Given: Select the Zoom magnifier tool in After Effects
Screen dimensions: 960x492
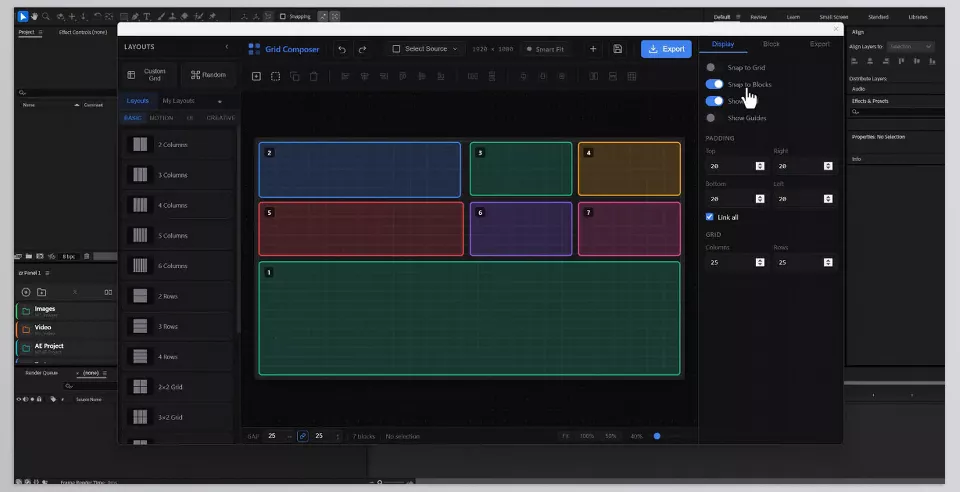Looking at the screenshot, I should (x=45, y=16).
